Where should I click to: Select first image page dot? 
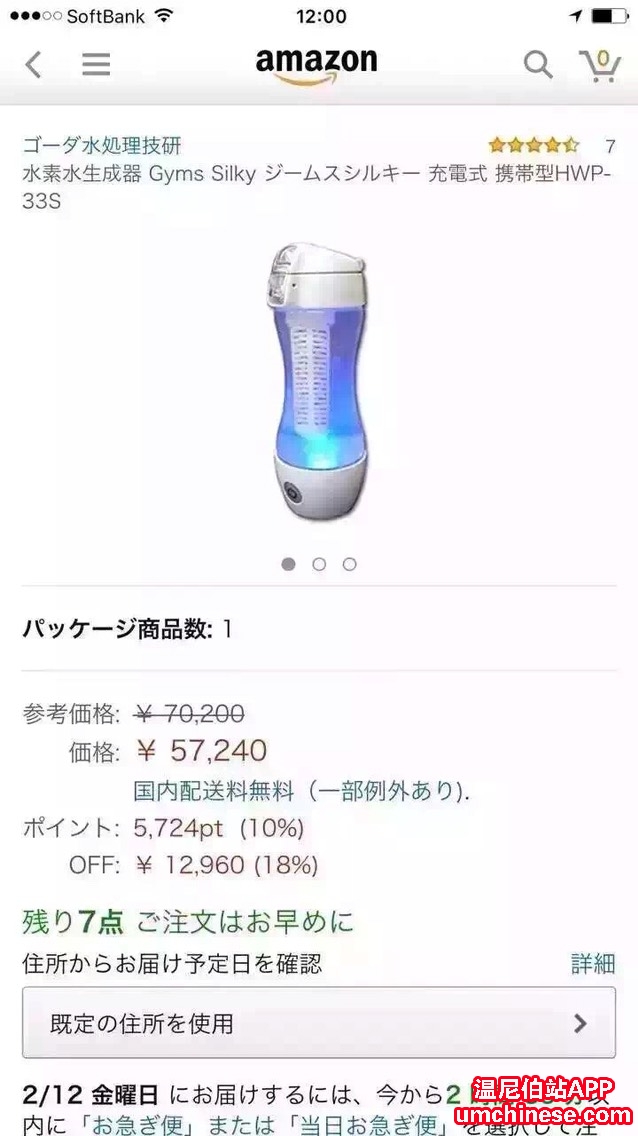[288, 564]
